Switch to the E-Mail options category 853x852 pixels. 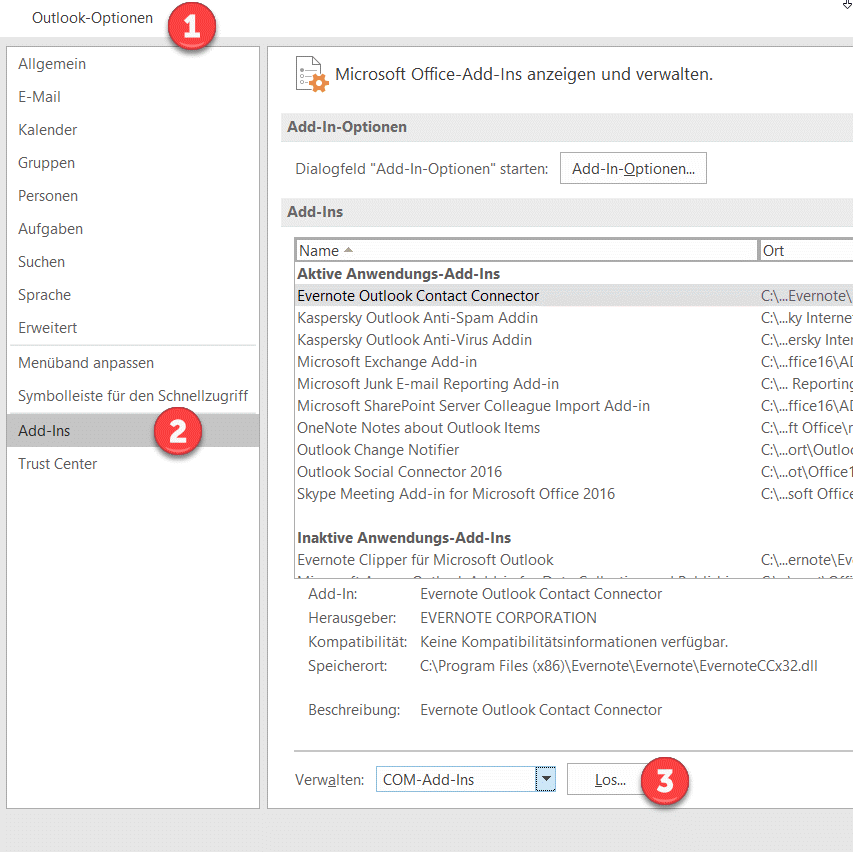(40, 97)
